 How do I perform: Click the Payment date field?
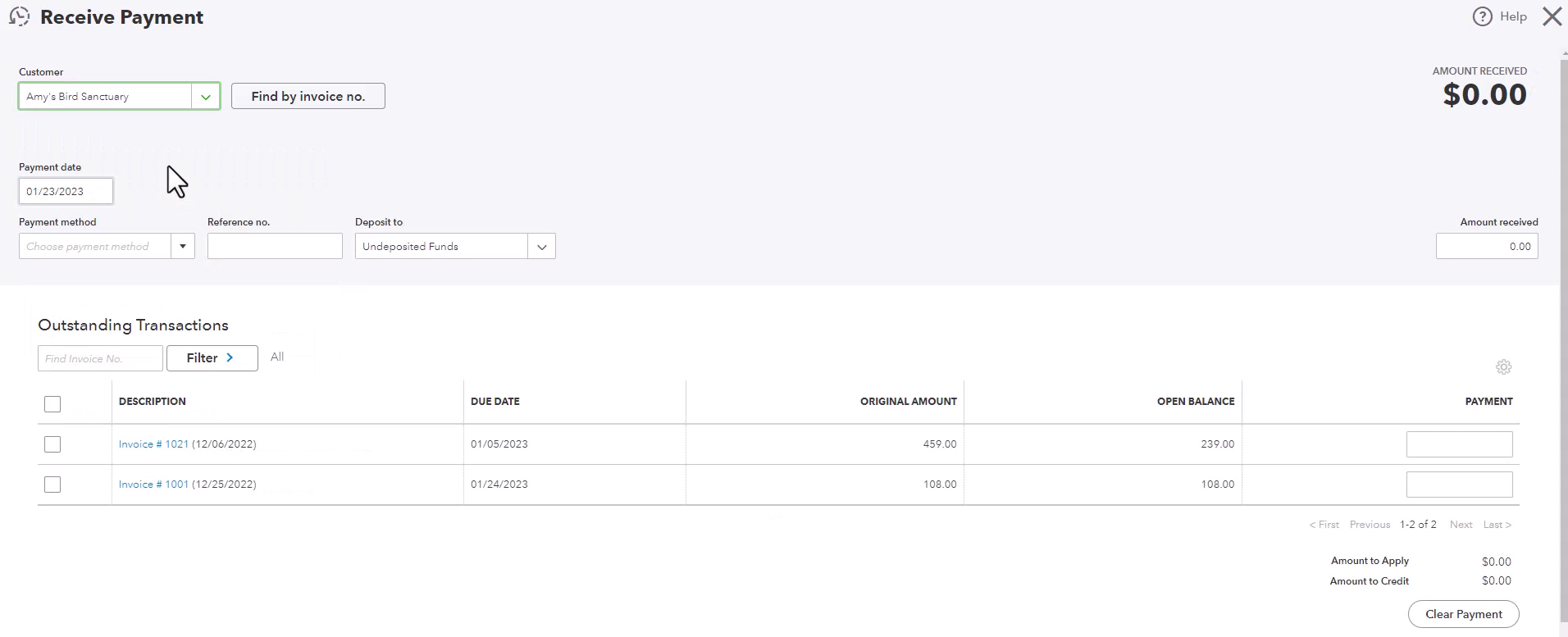[66, 191]
